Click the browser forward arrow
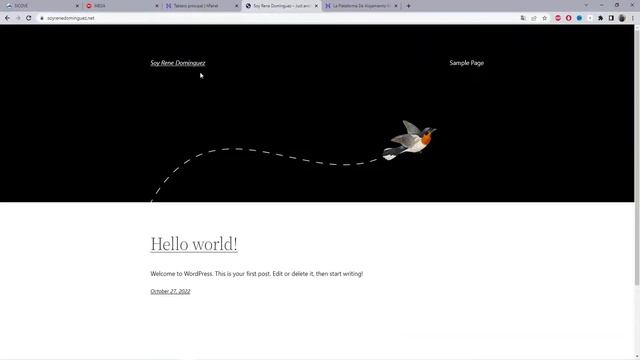Image resolution: width=640 pixels, height=360 pixels. [x=18, y=18]
